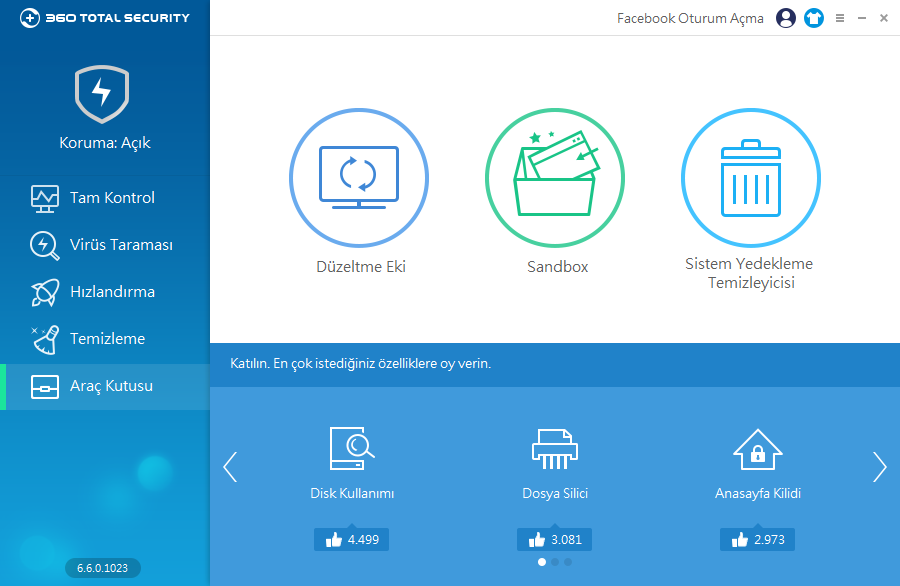
Task: Click the Dosya Silici shredder icon
Action: [x=554, y=449]
